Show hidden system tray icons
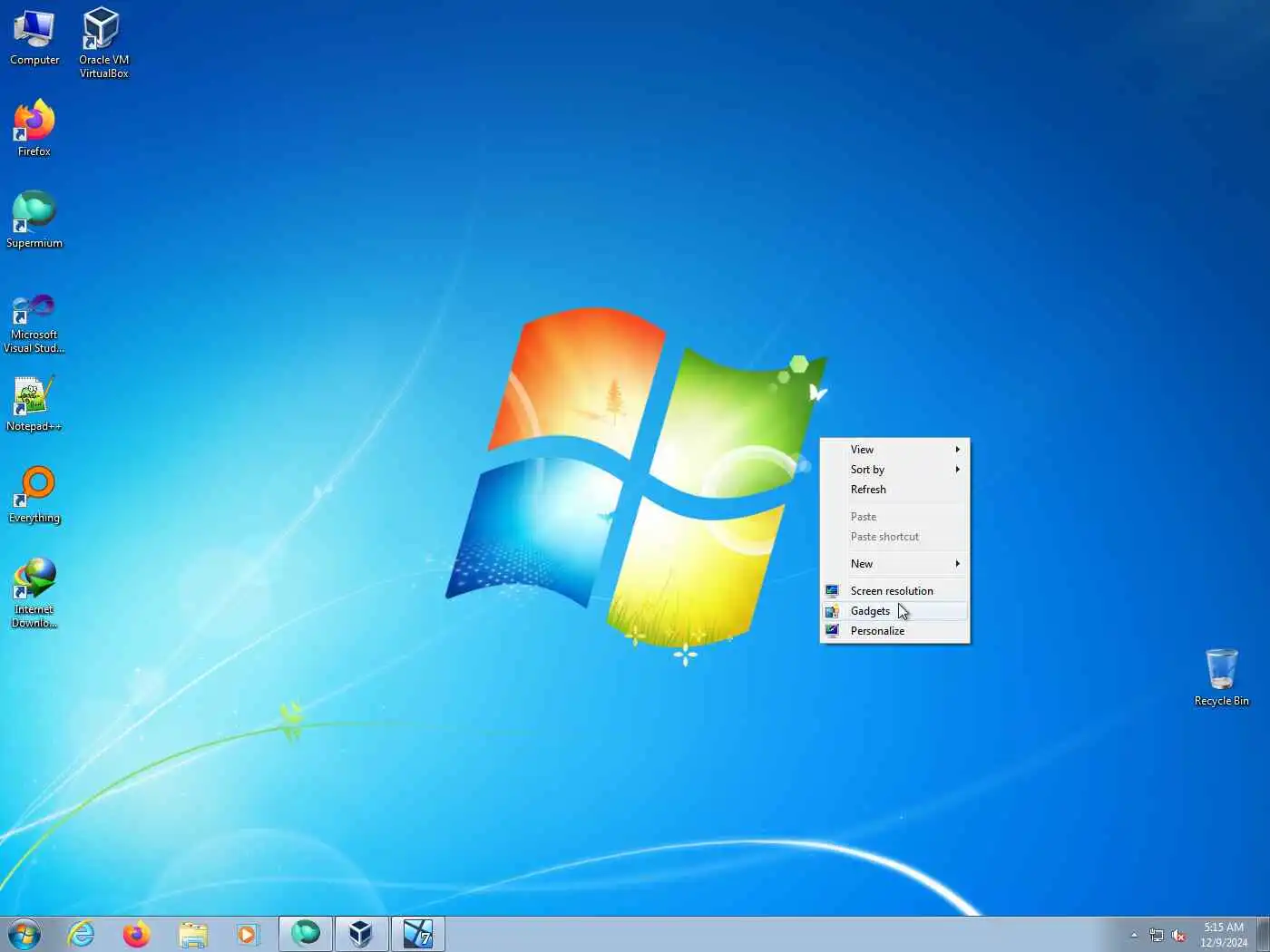Viewport: 1270px width, 952px height. point(1134,935)
